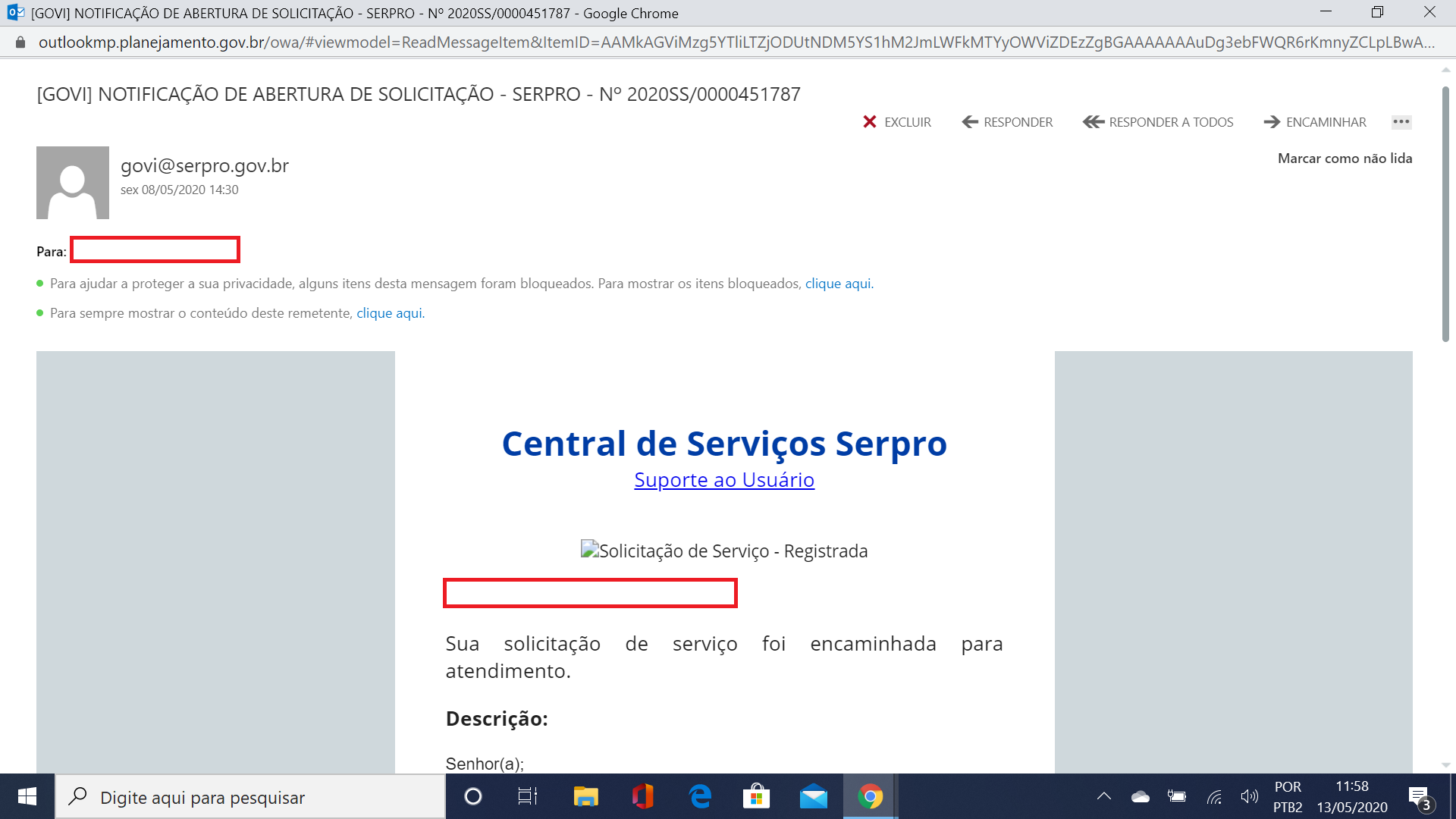This screenshot has width=1456, height=819.
Task: Click the Responder a Todos double-arrow icon
Action: click(x=1093, y=121)
